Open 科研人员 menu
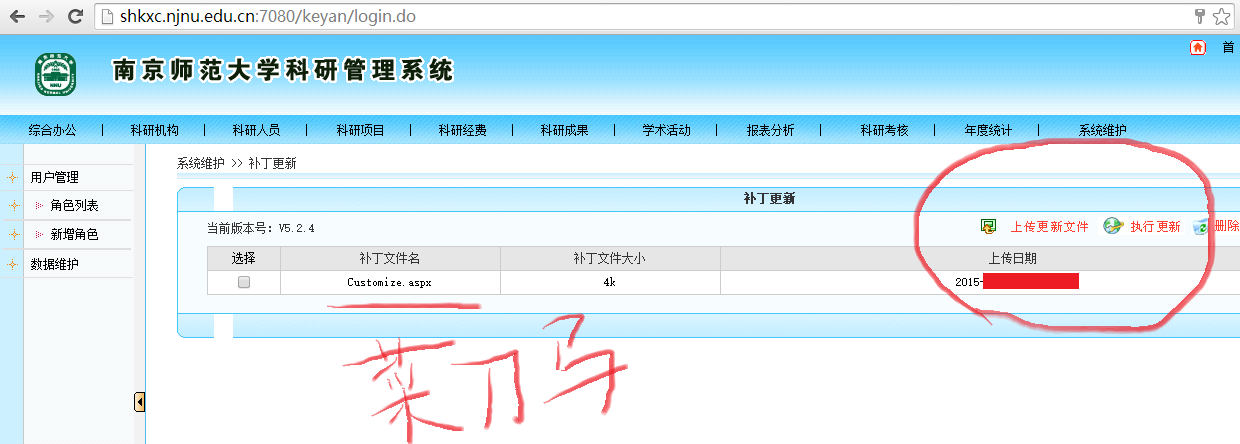The width and height of the screenshot is (1240, 444). tap(256, 130)
